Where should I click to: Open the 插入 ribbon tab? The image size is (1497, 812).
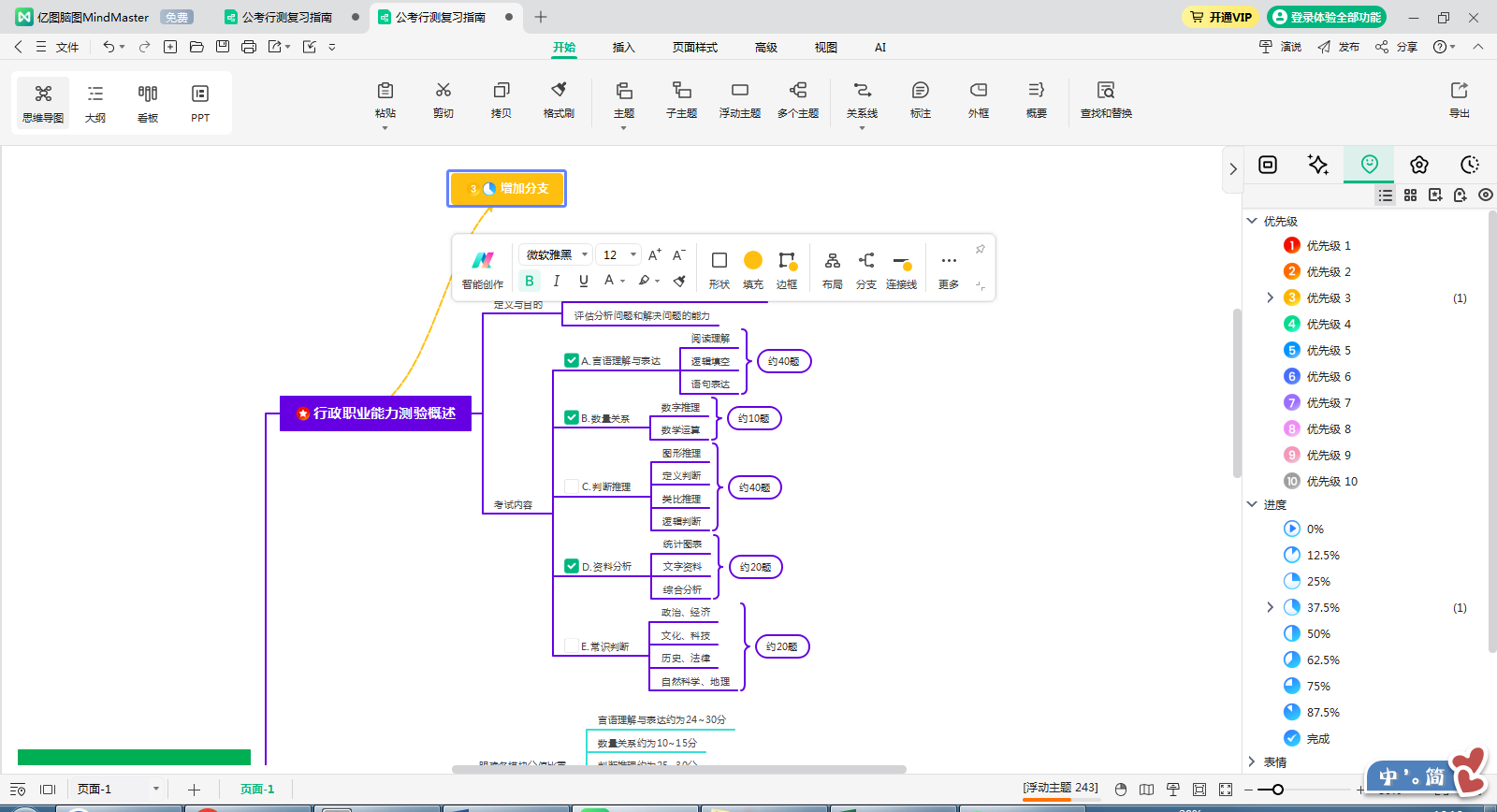click(x=623, y=47)
